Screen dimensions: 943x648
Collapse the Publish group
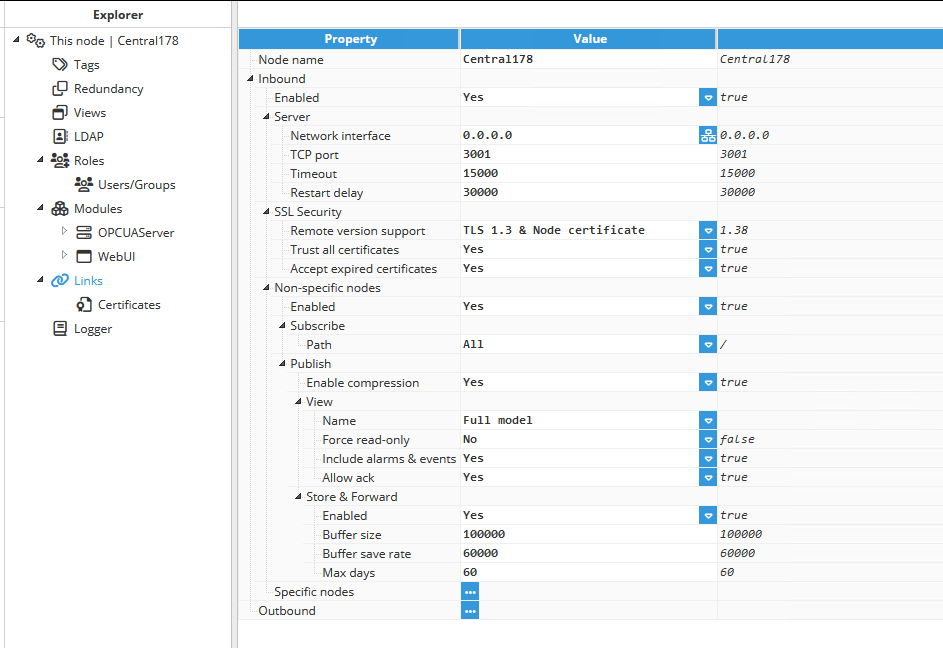coord(282,363)
